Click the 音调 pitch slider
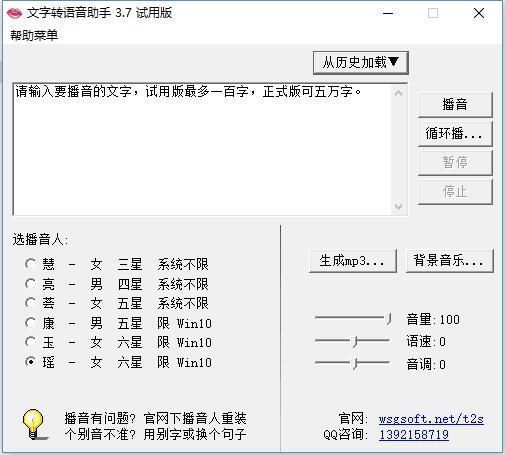 click(353, 363)
